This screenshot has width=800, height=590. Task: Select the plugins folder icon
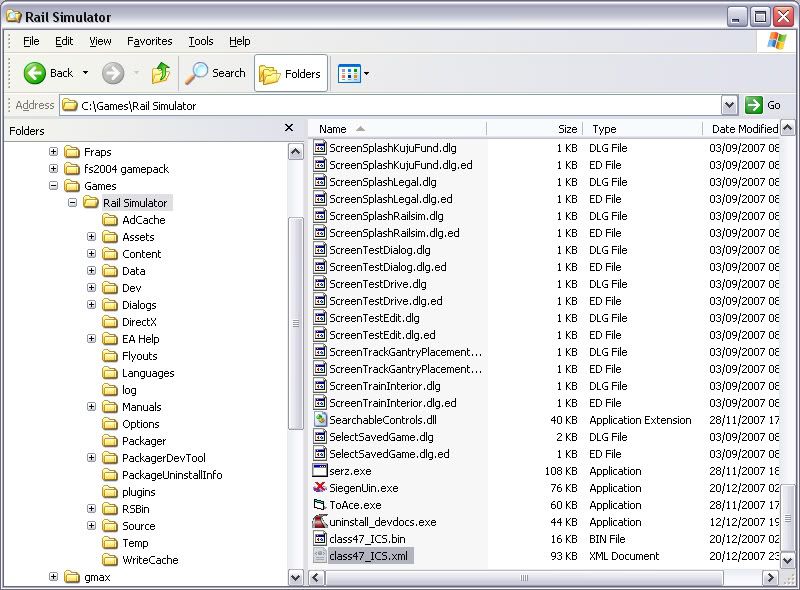coord(110,492)
